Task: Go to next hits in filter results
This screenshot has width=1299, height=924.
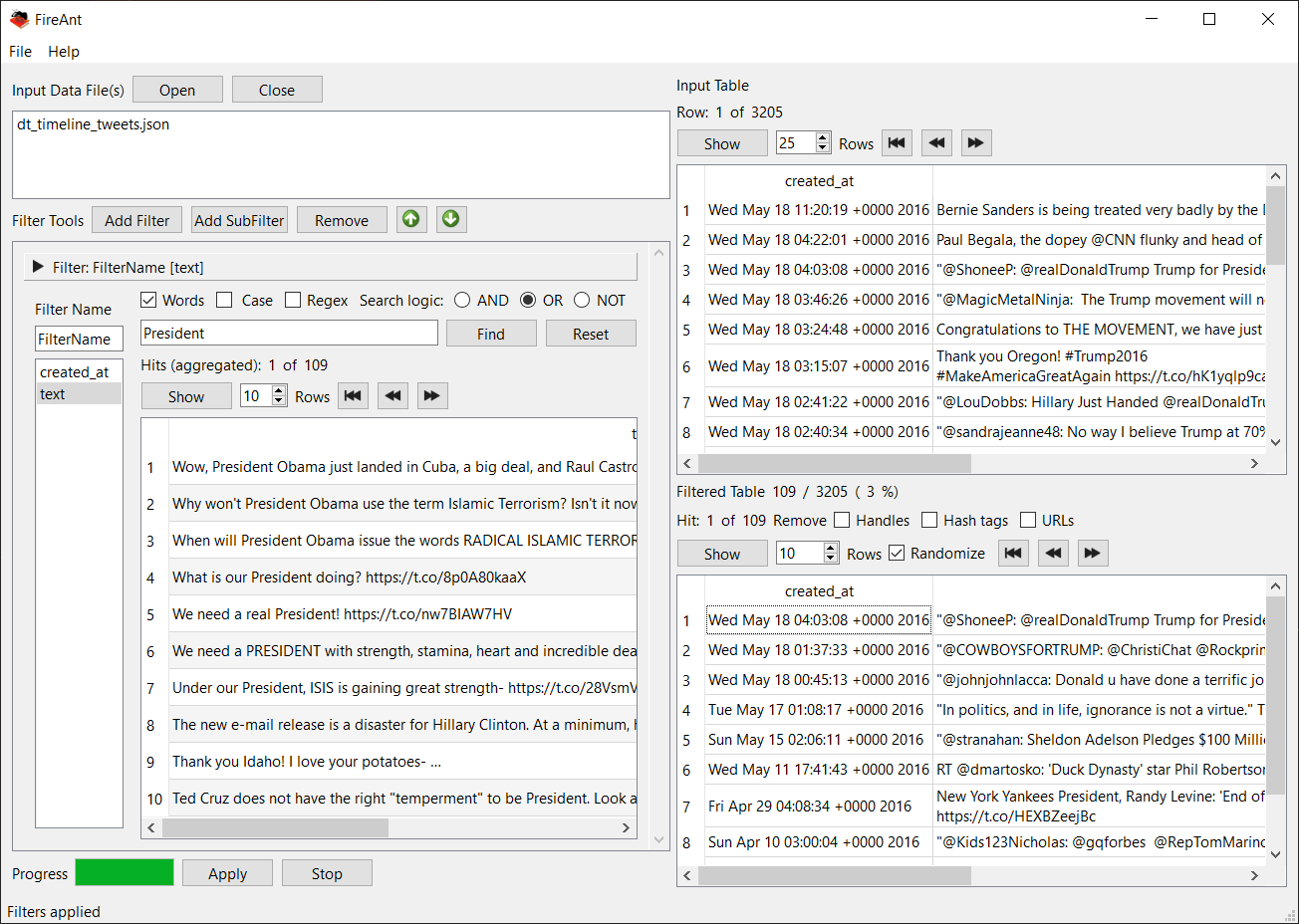Action: (431, 396)
